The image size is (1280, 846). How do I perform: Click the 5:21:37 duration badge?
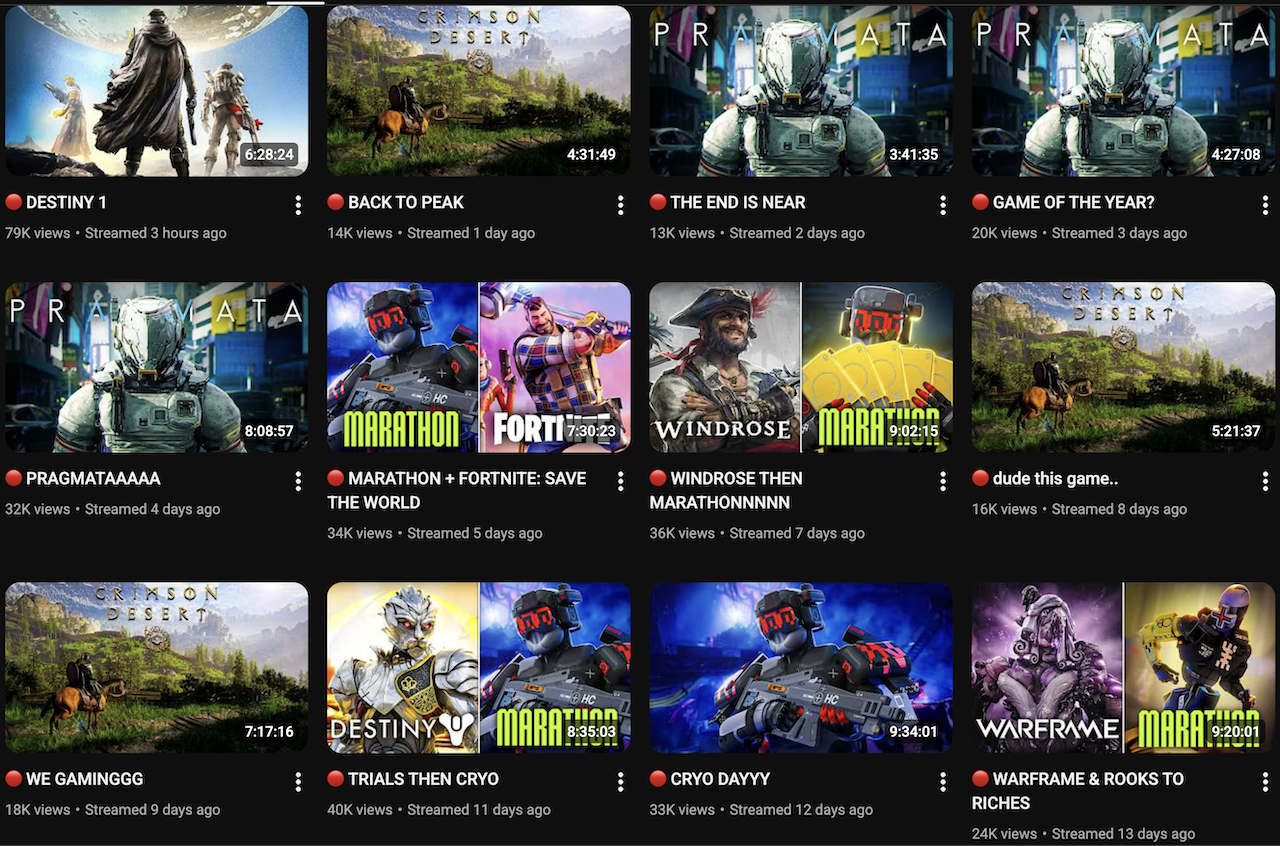coord(1236,431)
